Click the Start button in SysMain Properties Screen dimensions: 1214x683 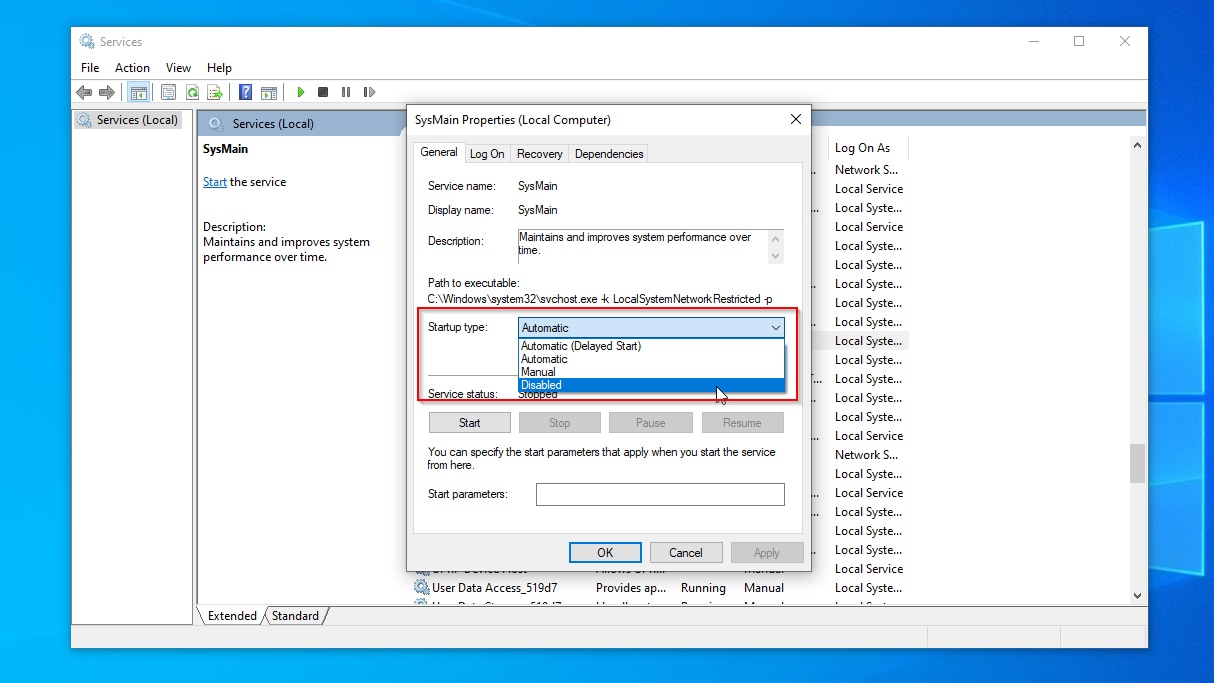tap(470, 423)
